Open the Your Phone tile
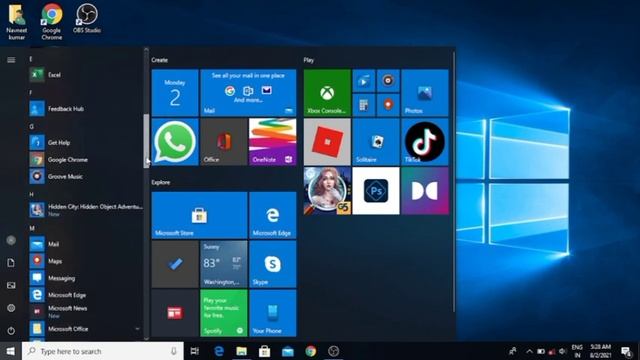This screenshot has width=640, height=360. coord(273,313)
